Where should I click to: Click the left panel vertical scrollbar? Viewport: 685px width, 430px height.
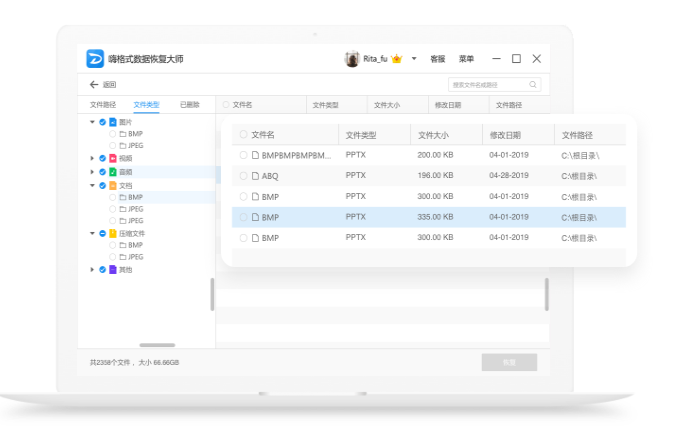tap(212, 295)
